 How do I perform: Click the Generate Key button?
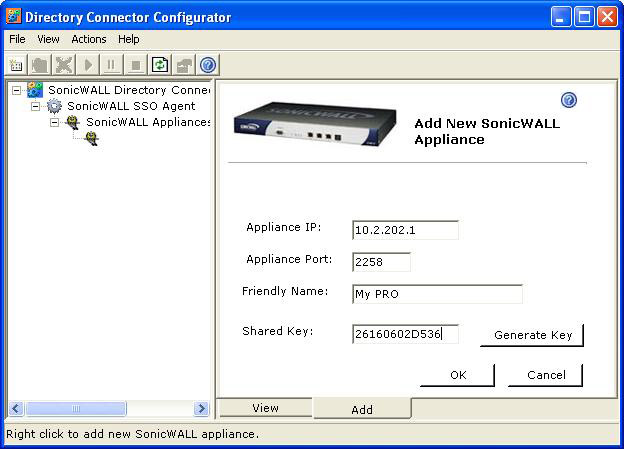532,335
